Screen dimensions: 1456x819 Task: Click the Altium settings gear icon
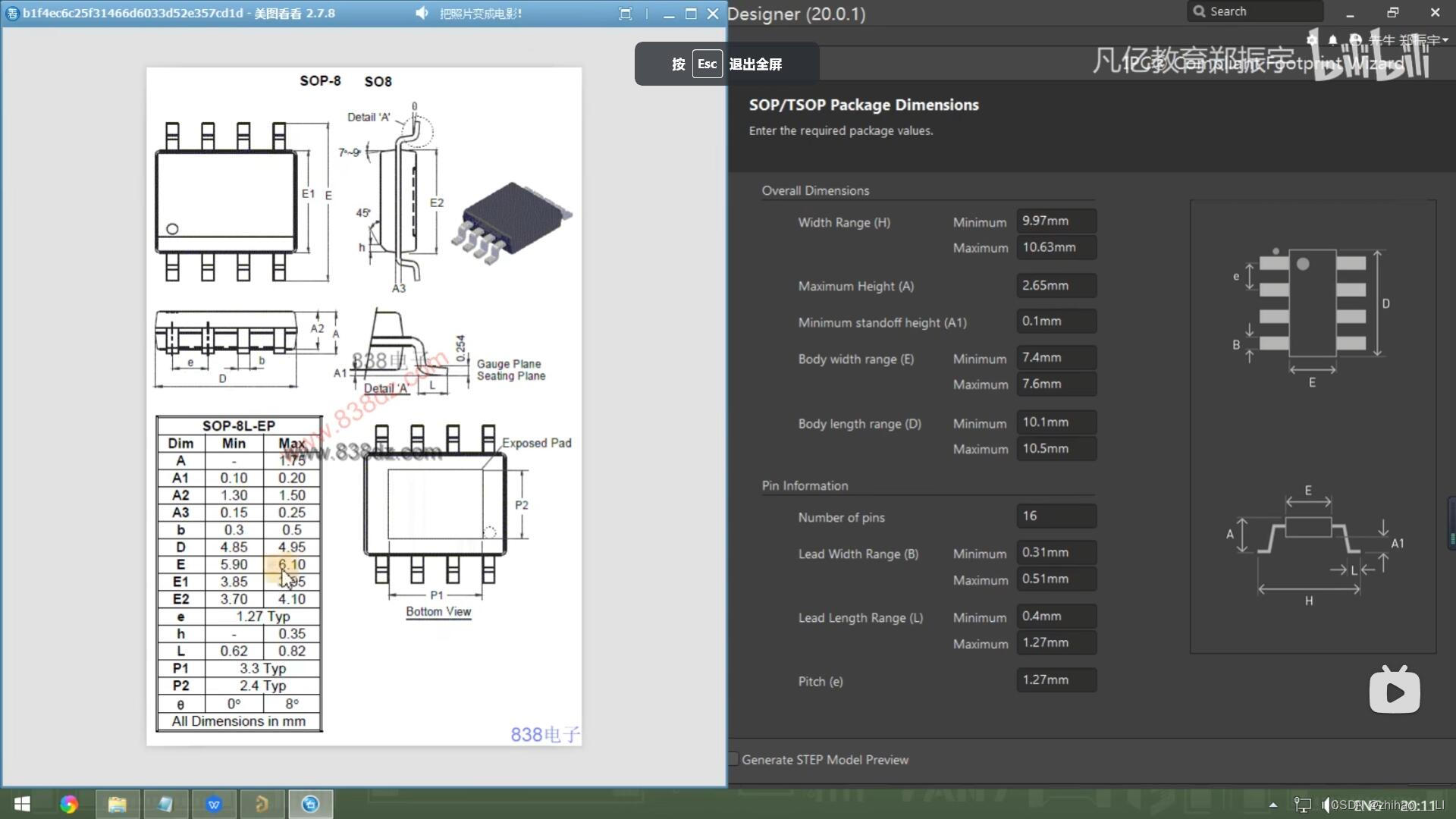[1312, 39]
